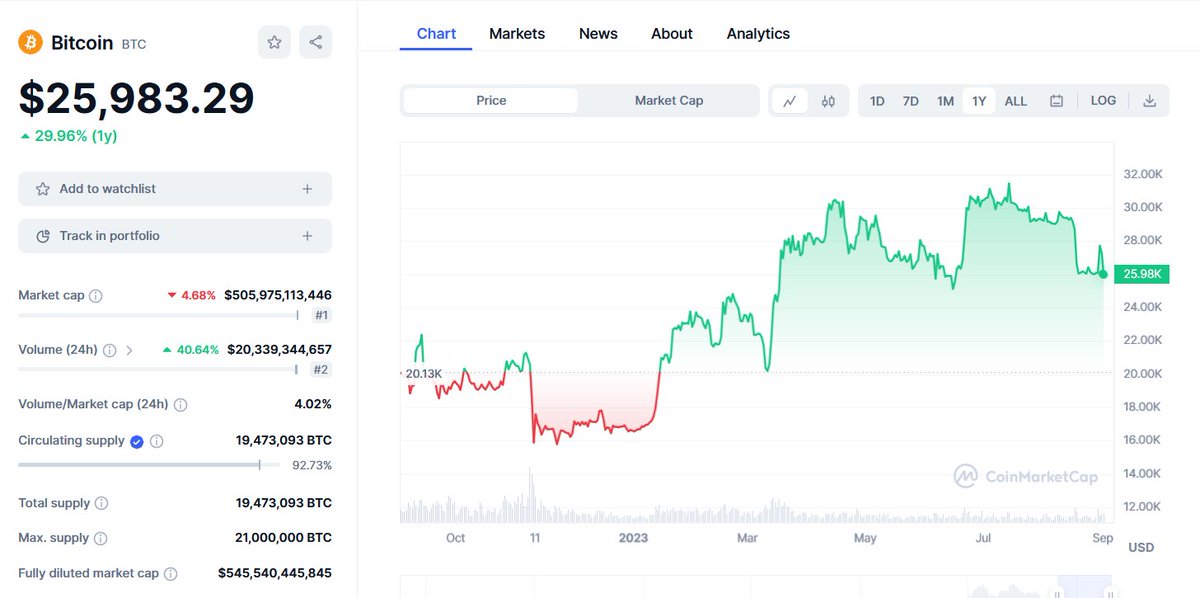Viewport: 1200px width, 598px height.
Task: Click the #2 volume rank badge
Action: (321, 370)
